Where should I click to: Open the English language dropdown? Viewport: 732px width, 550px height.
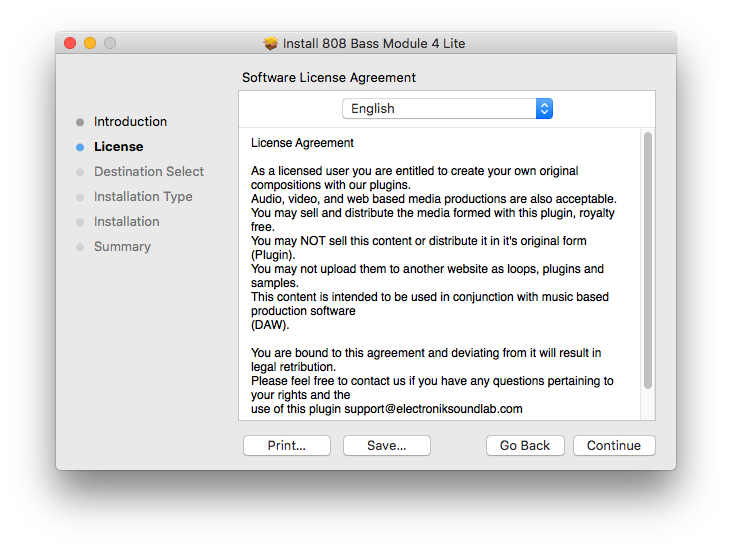[x=447, y=108]
